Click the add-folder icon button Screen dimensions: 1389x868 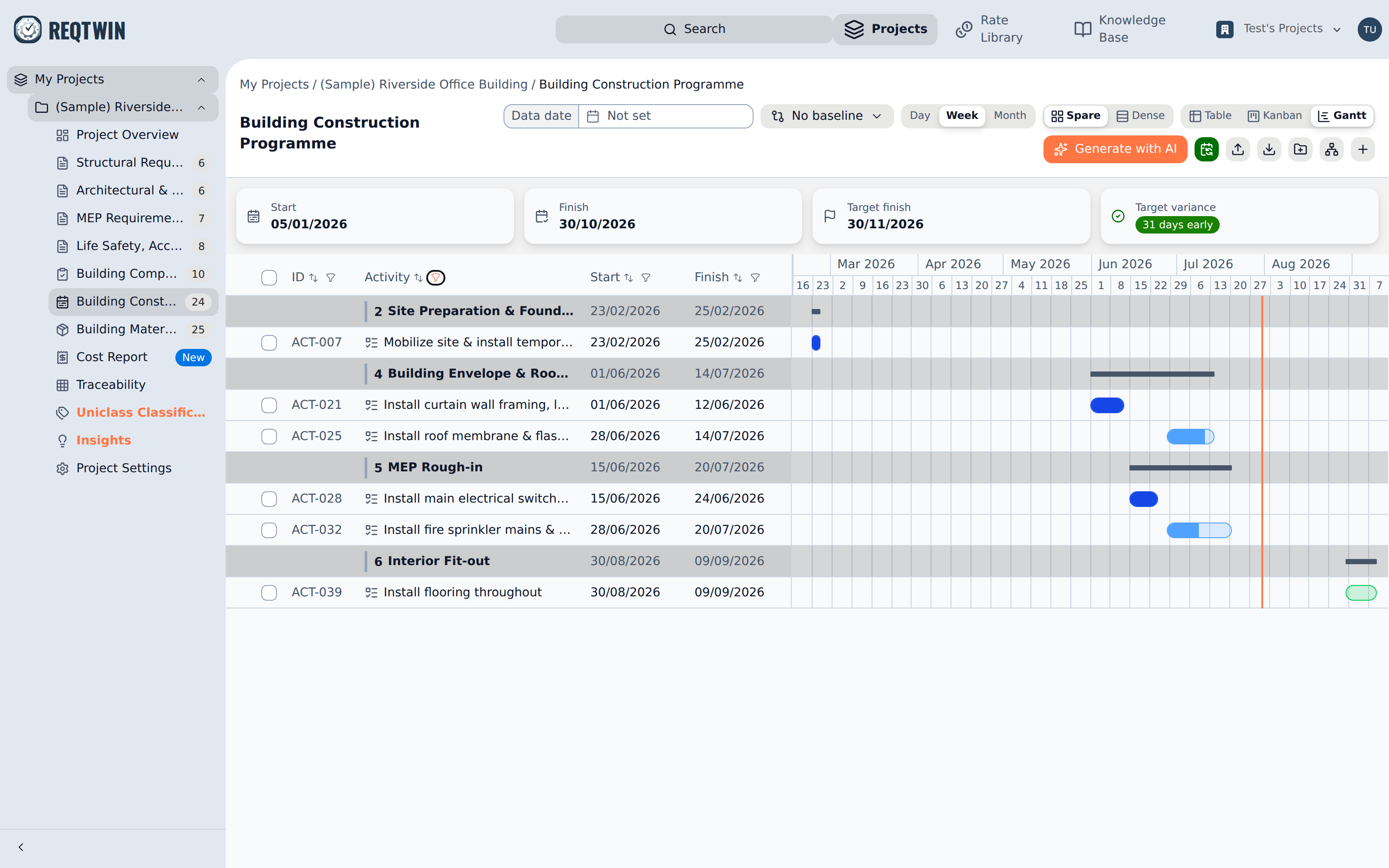(x=1300, y=149)
